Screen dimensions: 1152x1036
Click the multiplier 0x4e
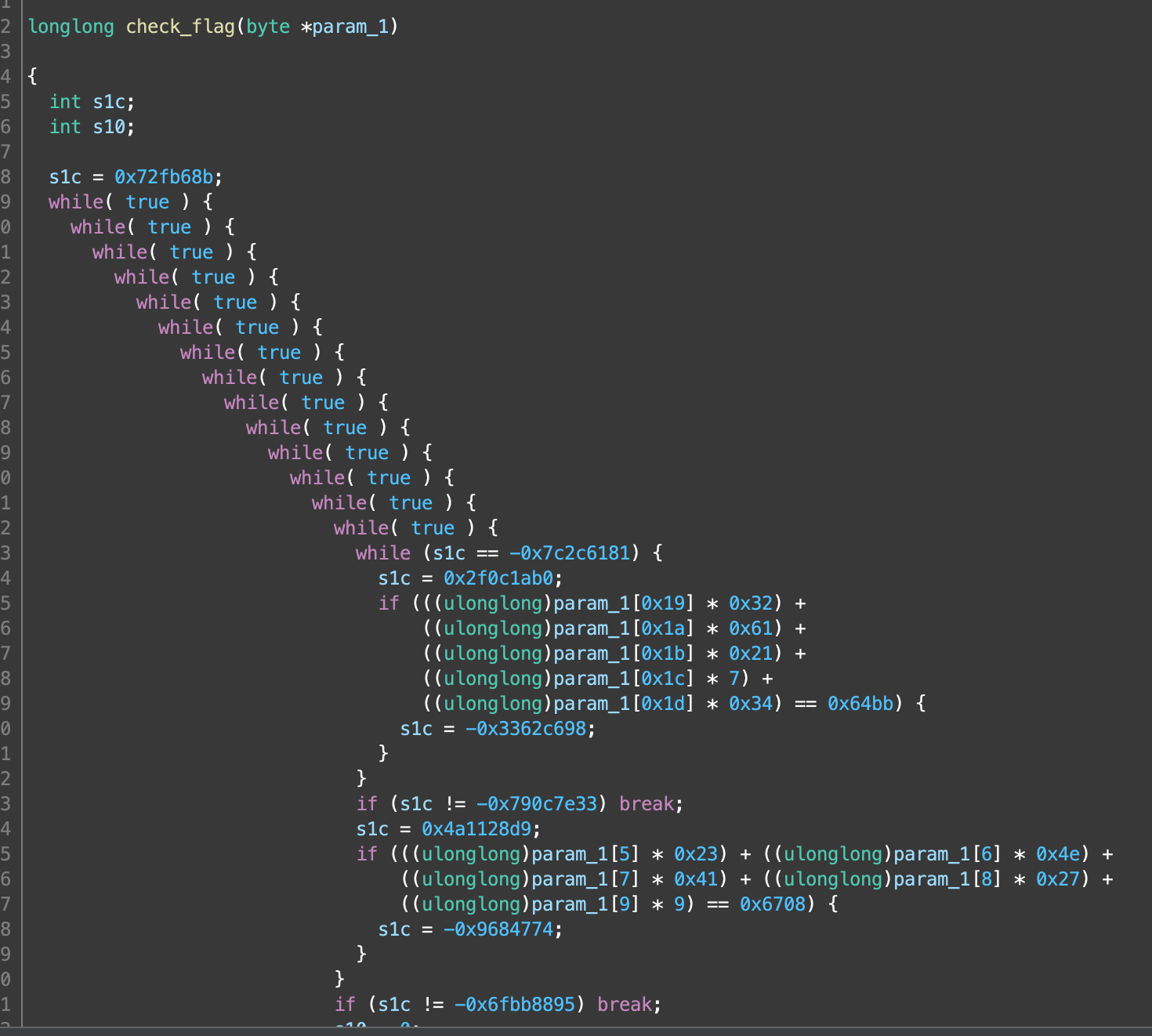[x=1058, y=854]
